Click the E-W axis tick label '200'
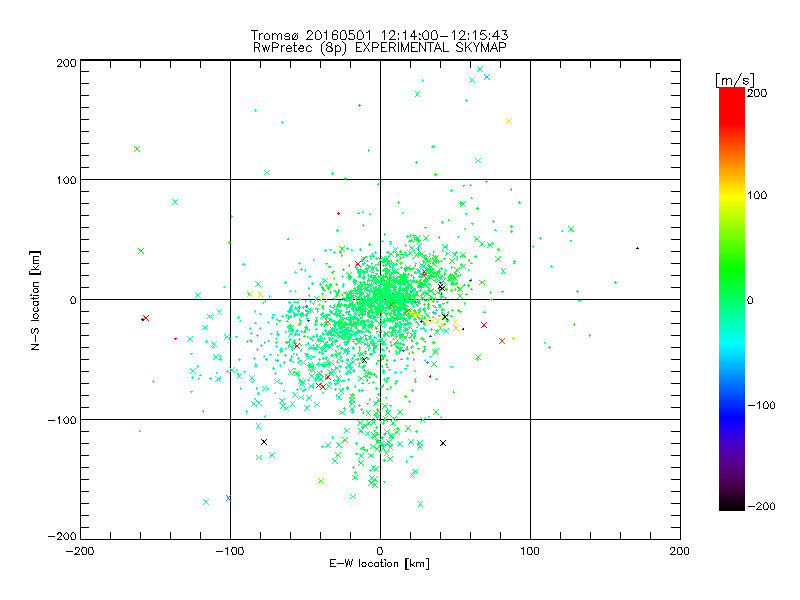Screen dimensions: 800x600 pyautogui.click(x=680, y=551)
